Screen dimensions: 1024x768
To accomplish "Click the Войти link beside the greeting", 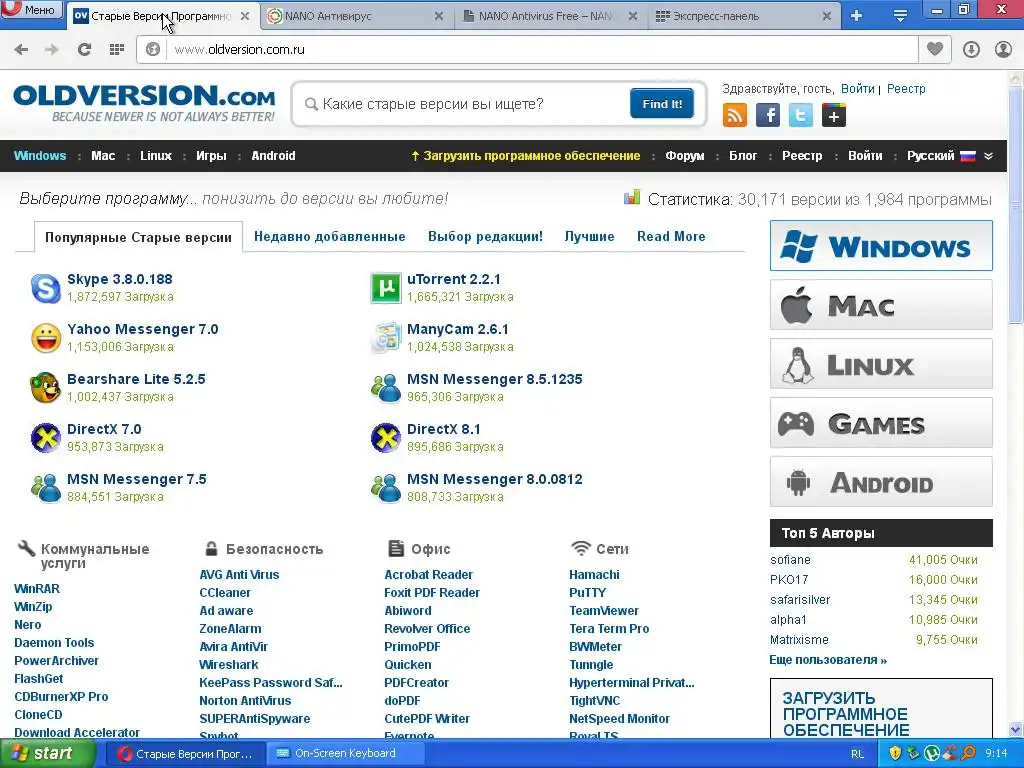I will tap(857, 89).
